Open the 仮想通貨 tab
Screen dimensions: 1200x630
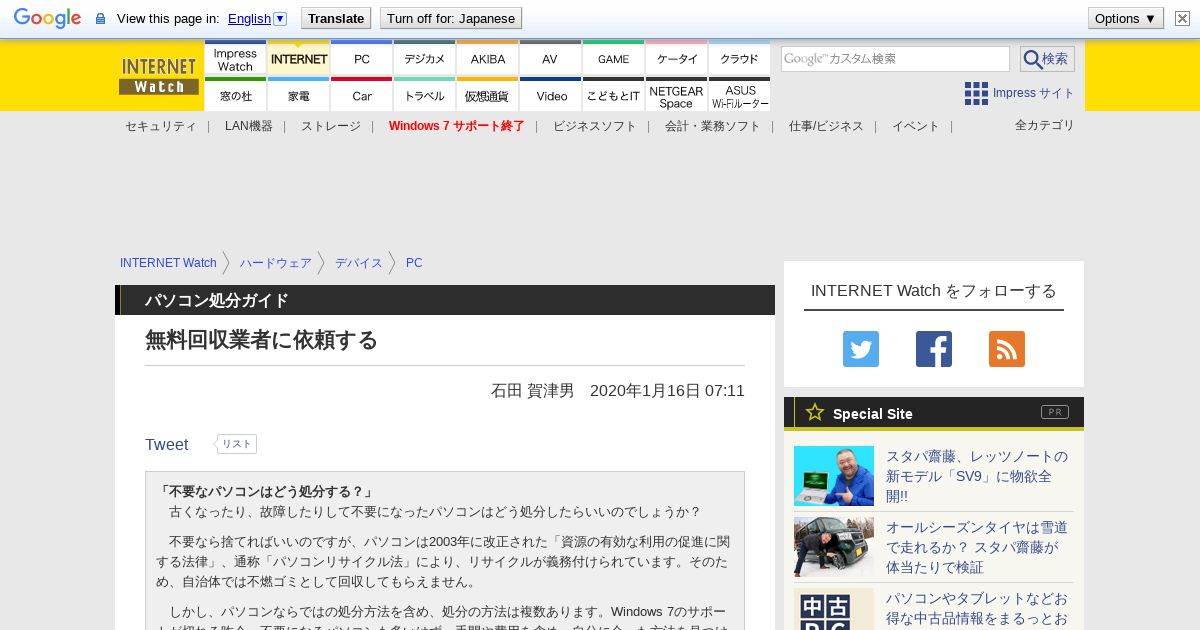pos(488,95)
